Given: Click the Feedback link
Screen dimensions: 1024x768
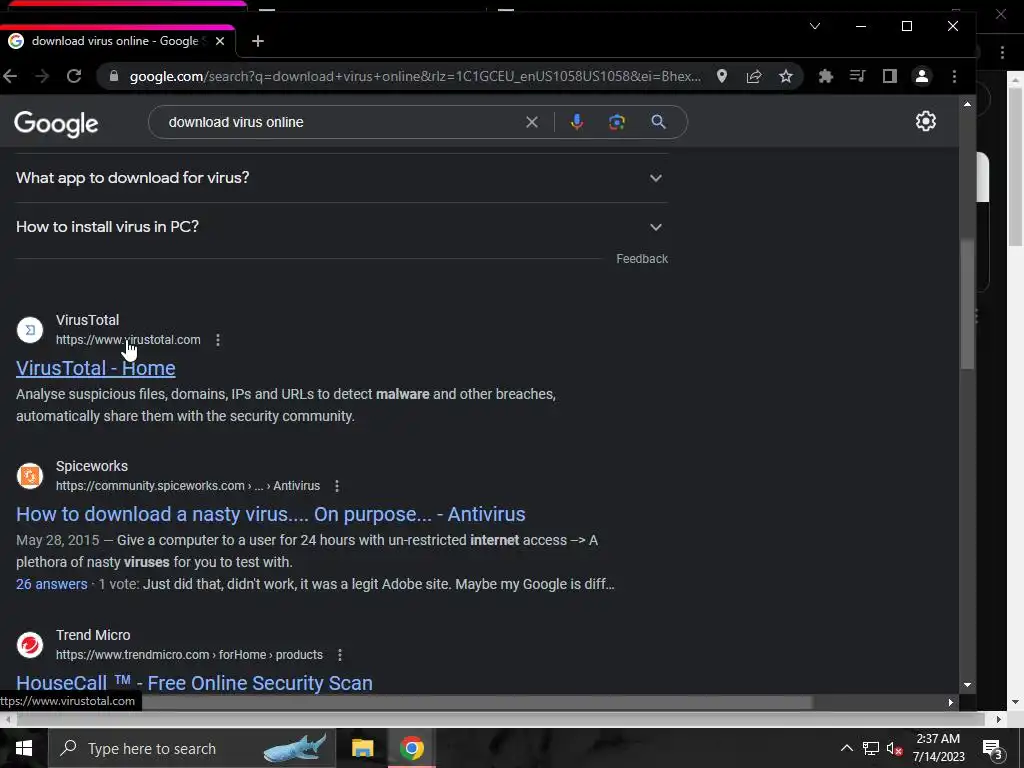Looking at the screenshot, I should [x=642, y=259].
